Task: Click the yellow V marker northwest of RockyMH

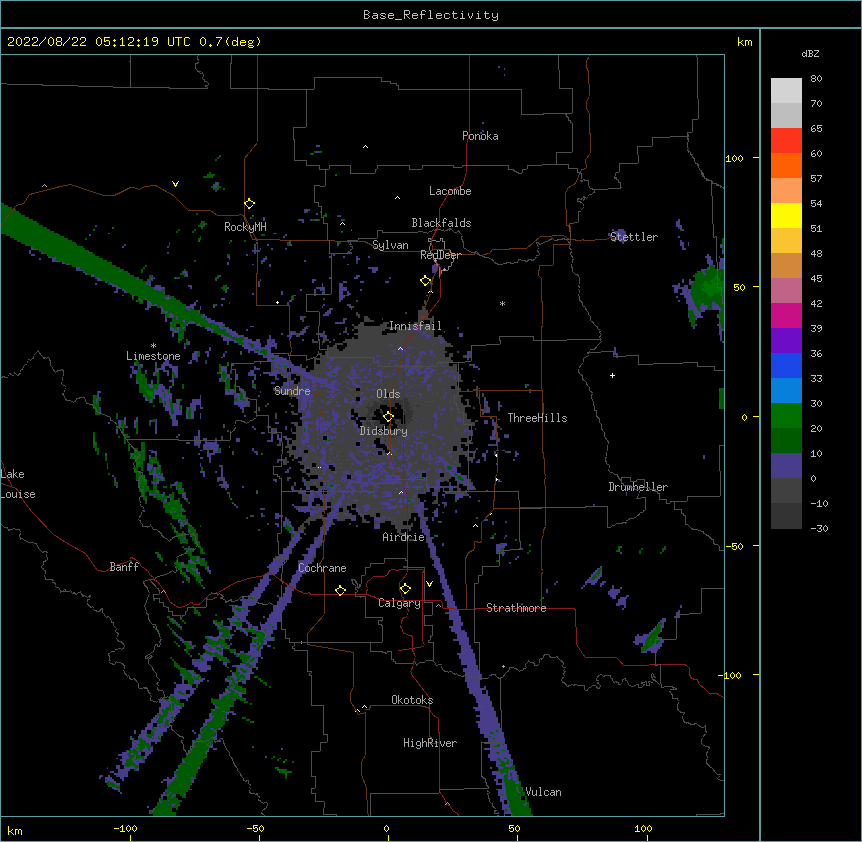Action: click(x=175, y=184)
